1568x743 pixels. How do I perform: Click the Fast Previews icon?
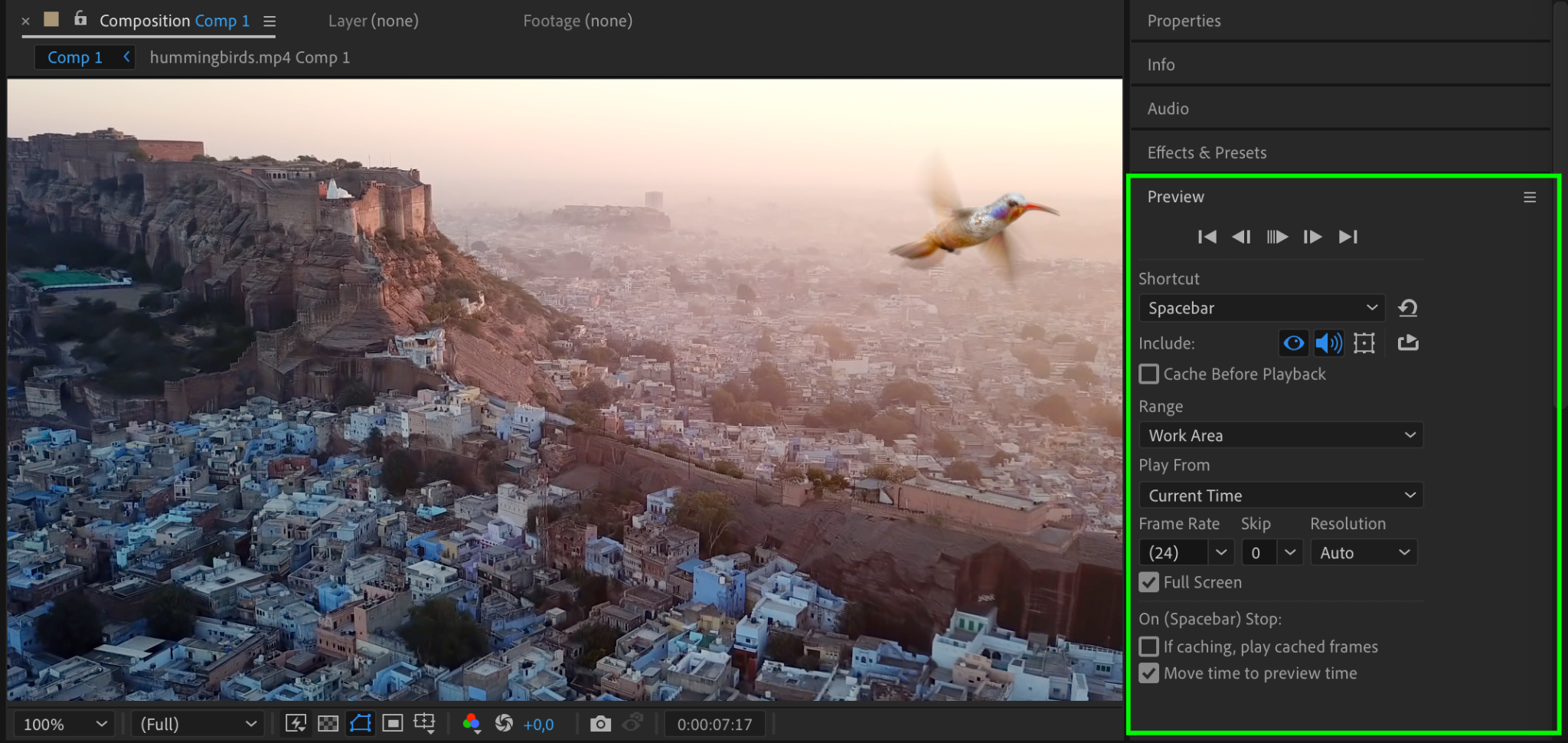296,724
